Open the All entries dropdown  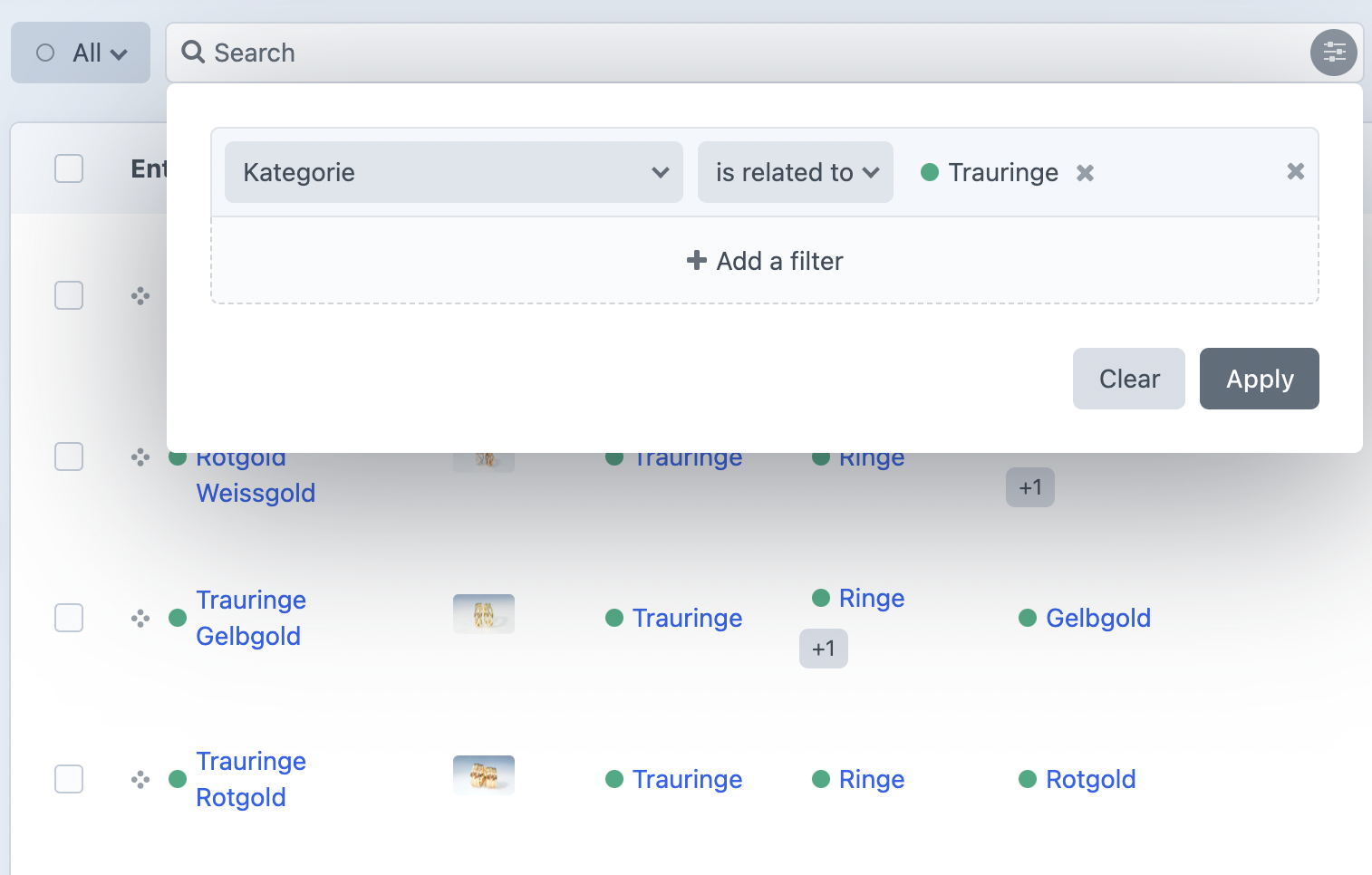click(81, 53)
